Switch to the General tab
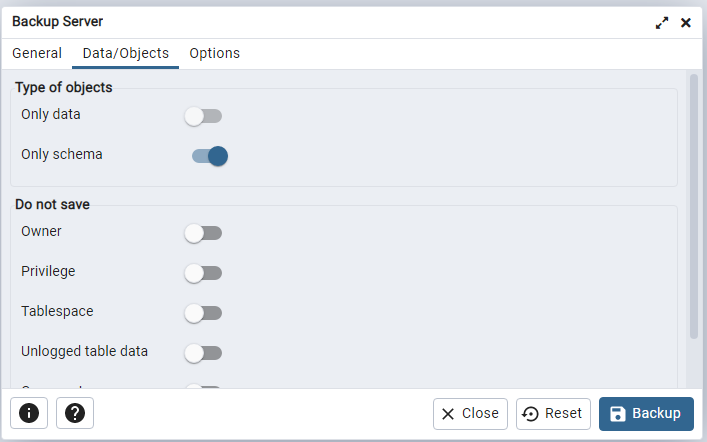This screenshot has width=707, height=442. point(37,53)
